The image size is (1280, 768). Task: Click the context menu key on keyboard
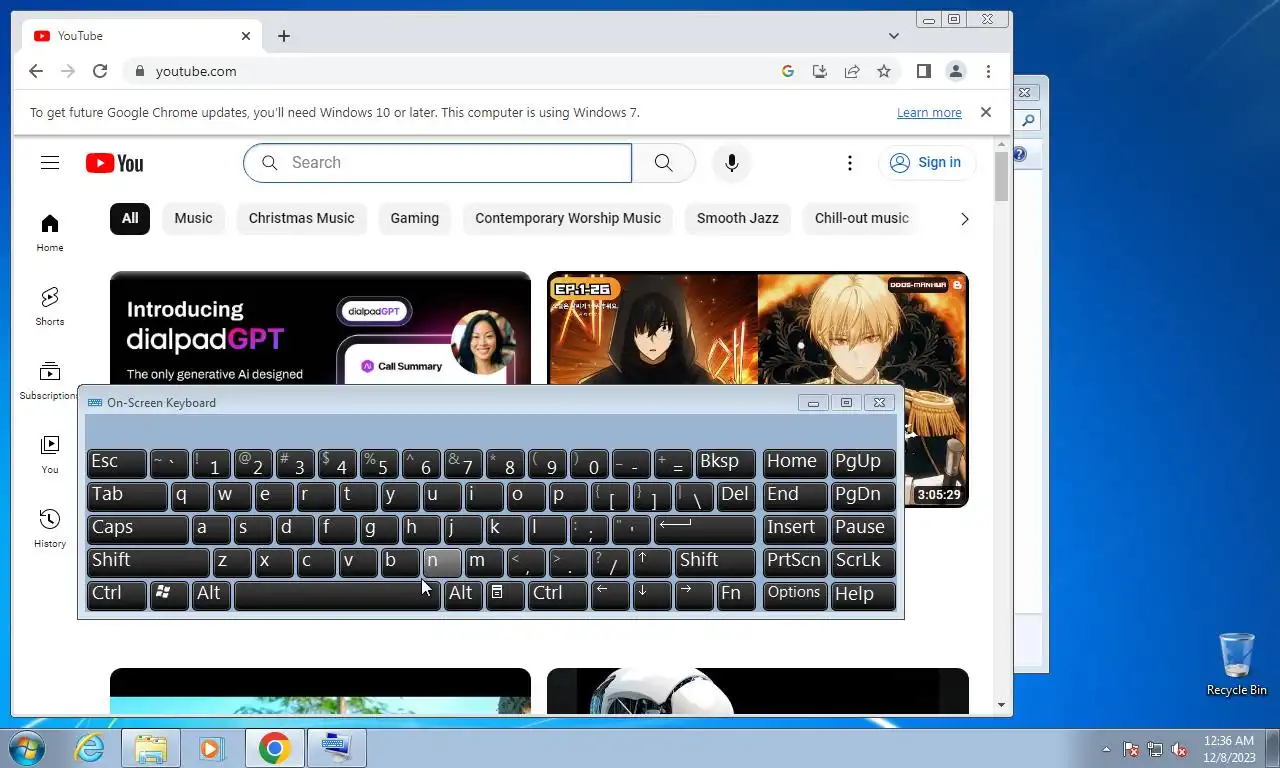pos(504,594)
